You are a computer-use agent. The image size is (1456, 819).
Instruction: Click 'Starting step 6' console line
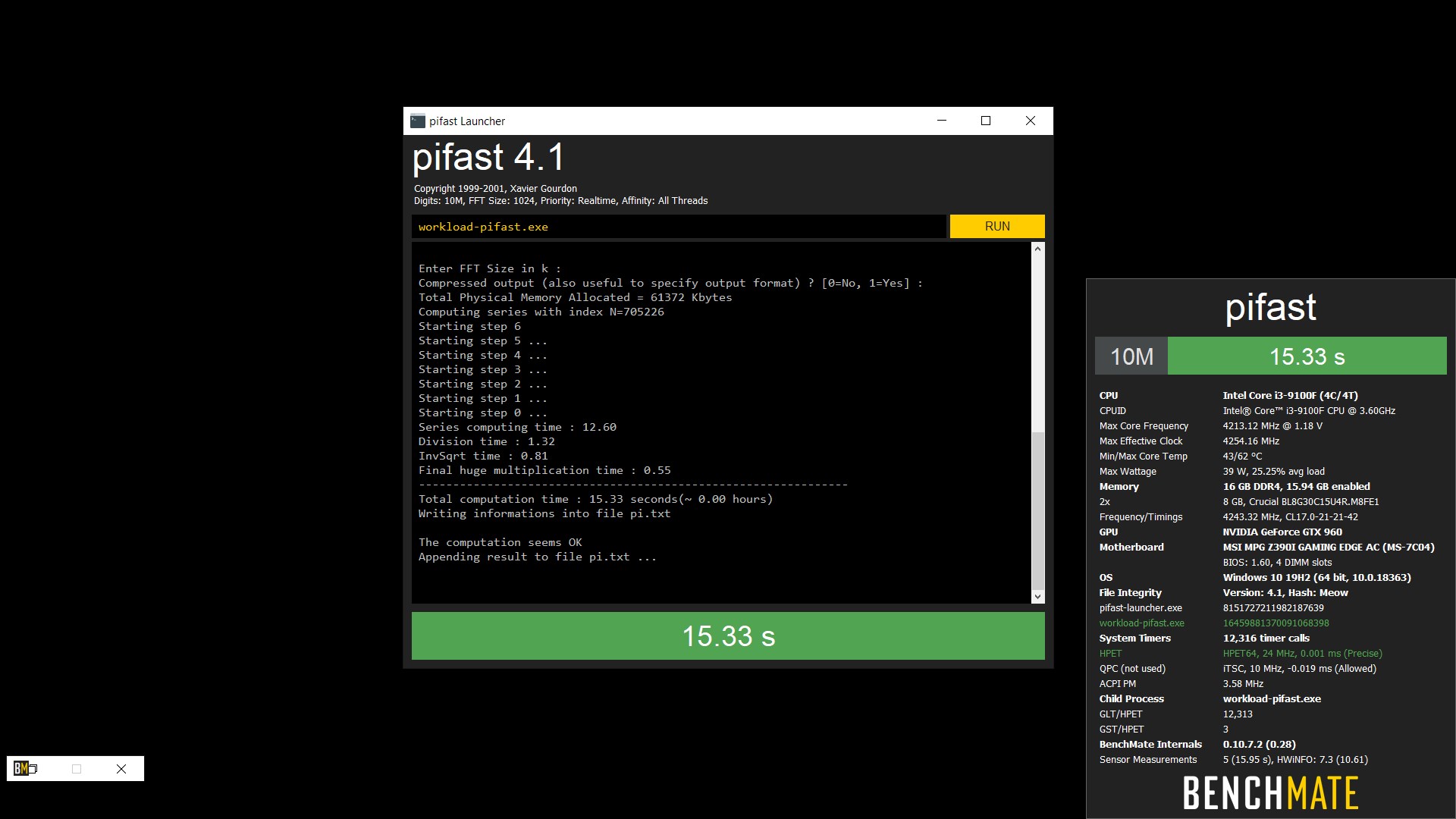pyautogui.click(x=469, y=326)
